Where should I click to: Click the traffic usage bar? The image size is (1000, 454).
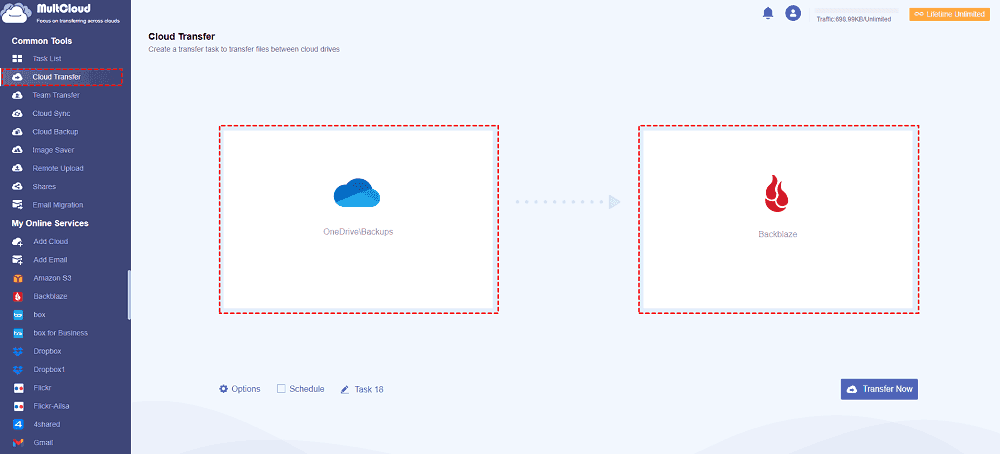tap(858, 11)
